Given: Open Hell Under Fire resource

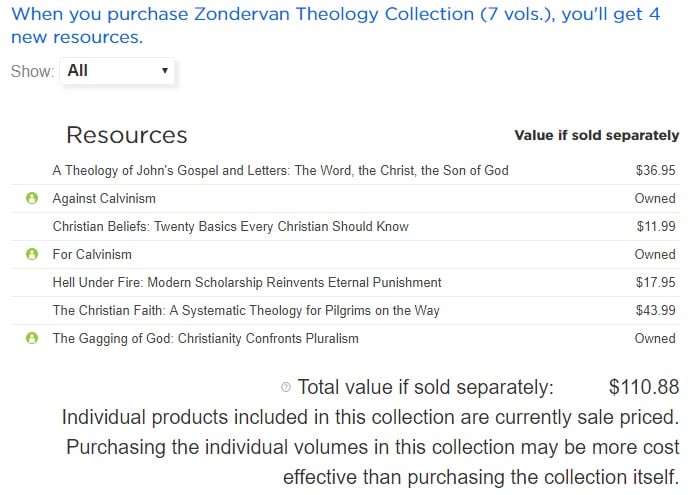Looking at the screenshot, I should [x=247, y=282].
